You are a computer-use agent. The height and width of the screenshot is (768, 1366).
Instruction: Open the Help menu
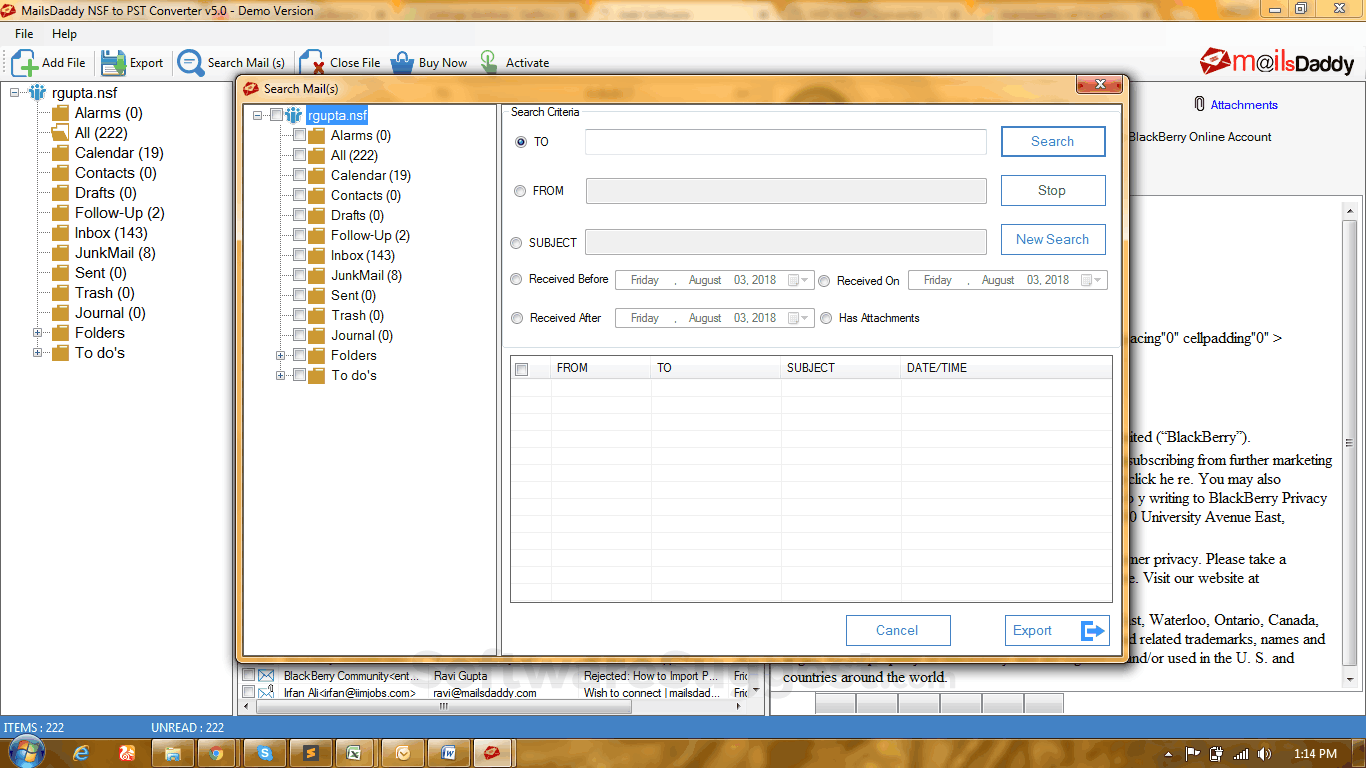[64, 34]
